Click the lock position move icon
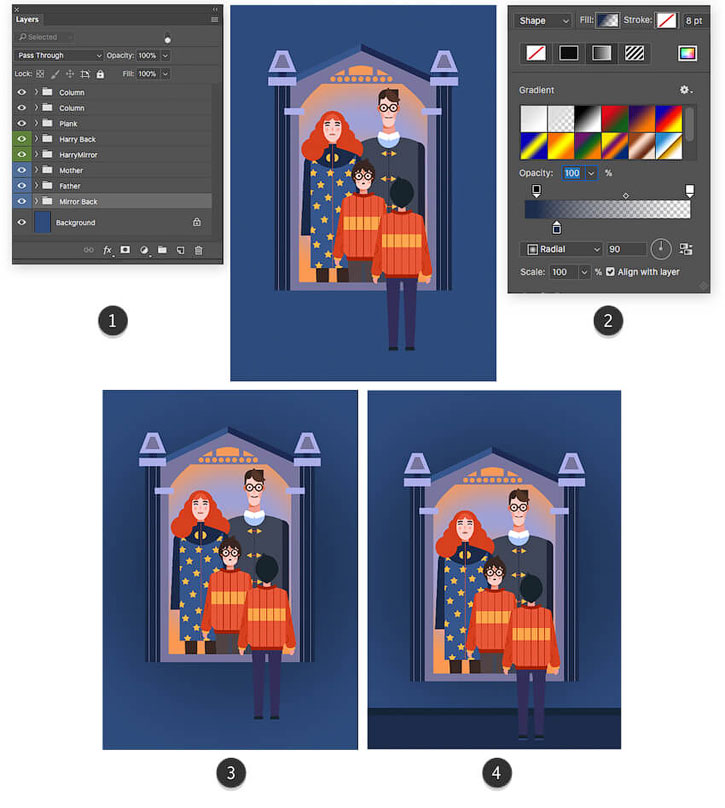 click(x=70, y=74)
